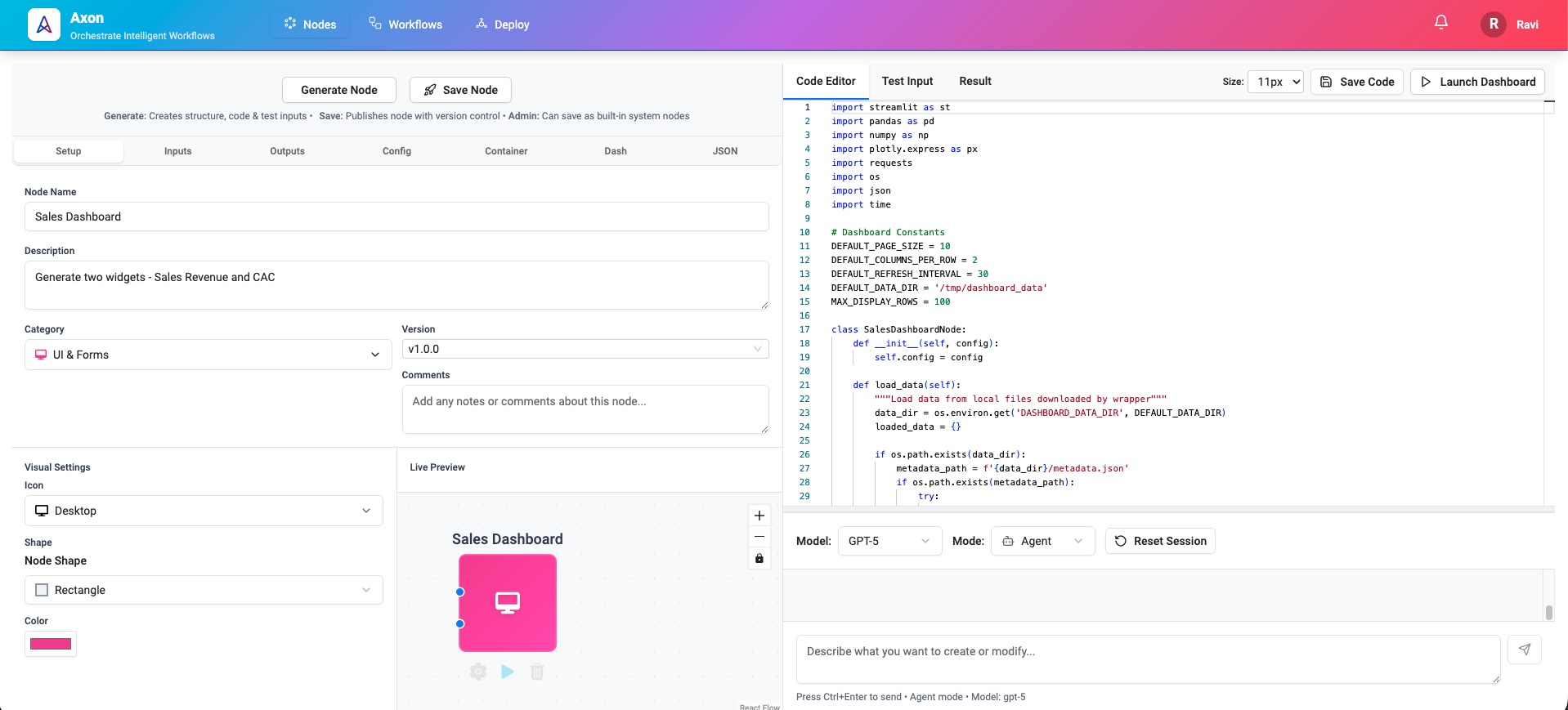Select the Setup tab

click(69, 151)
